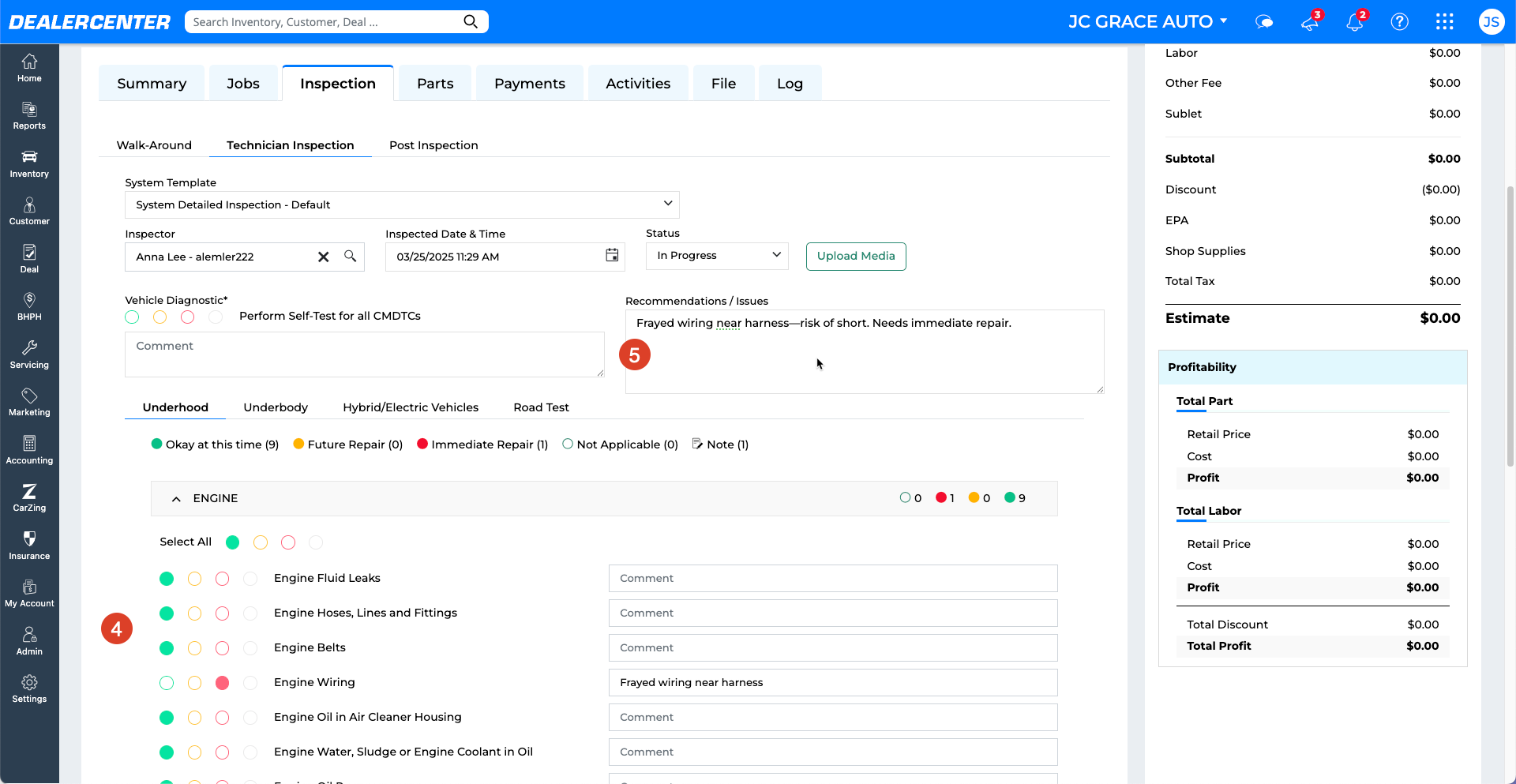Open the Status In Progress dropdown

point(717,256)
